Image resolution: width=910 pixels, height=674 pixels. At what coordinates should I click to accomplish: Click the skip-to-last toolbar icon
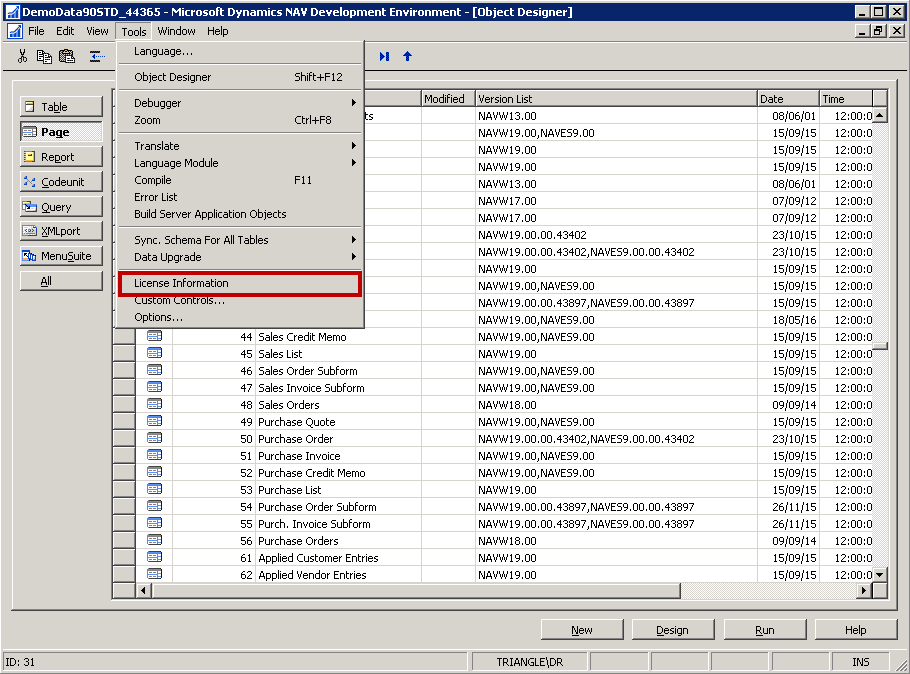point(384,57)
